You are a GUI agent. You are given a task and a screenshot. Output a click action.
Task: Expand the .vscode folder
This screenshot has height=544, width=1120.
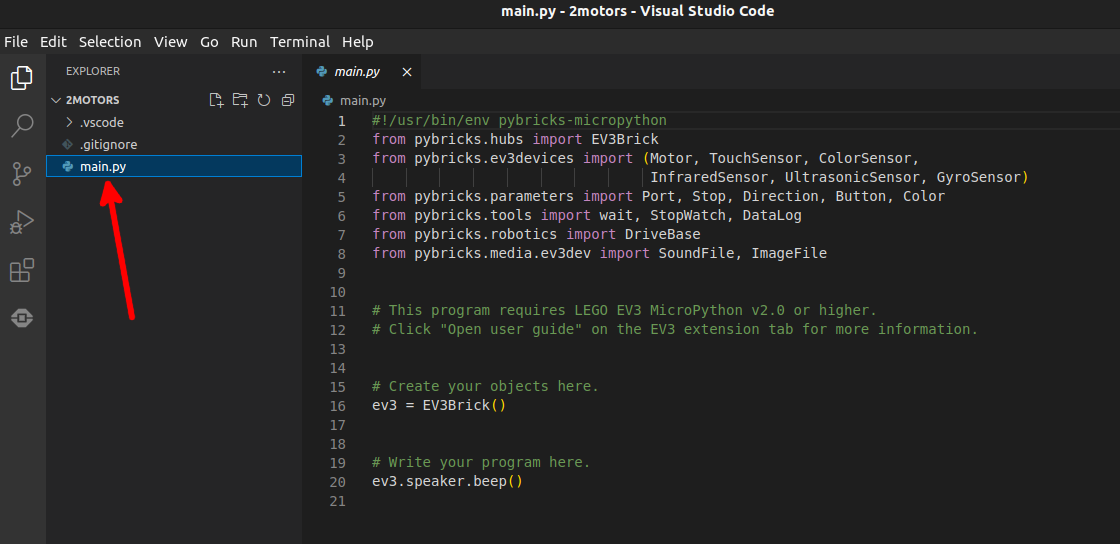coord(101,122)
